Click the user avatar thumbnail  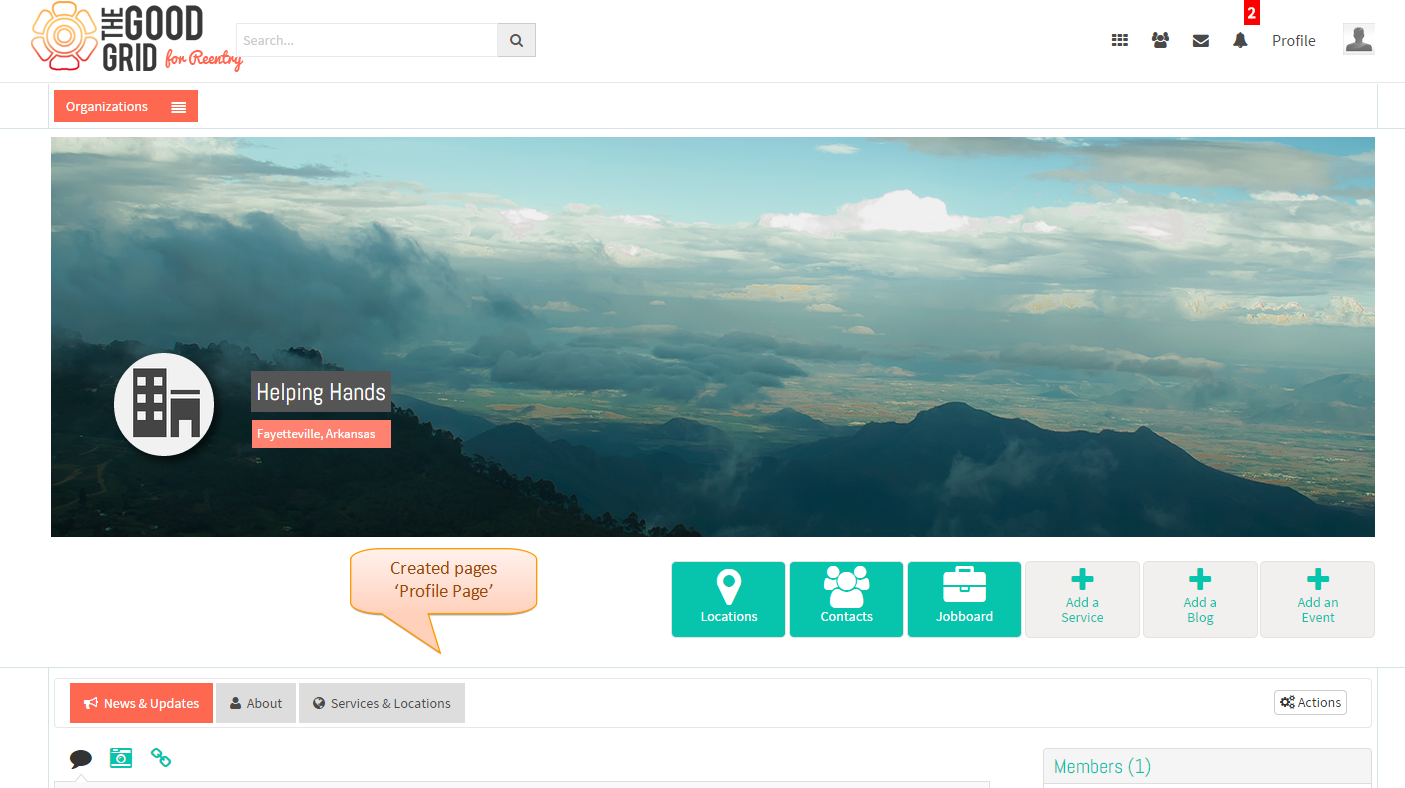pos(1358,39)
